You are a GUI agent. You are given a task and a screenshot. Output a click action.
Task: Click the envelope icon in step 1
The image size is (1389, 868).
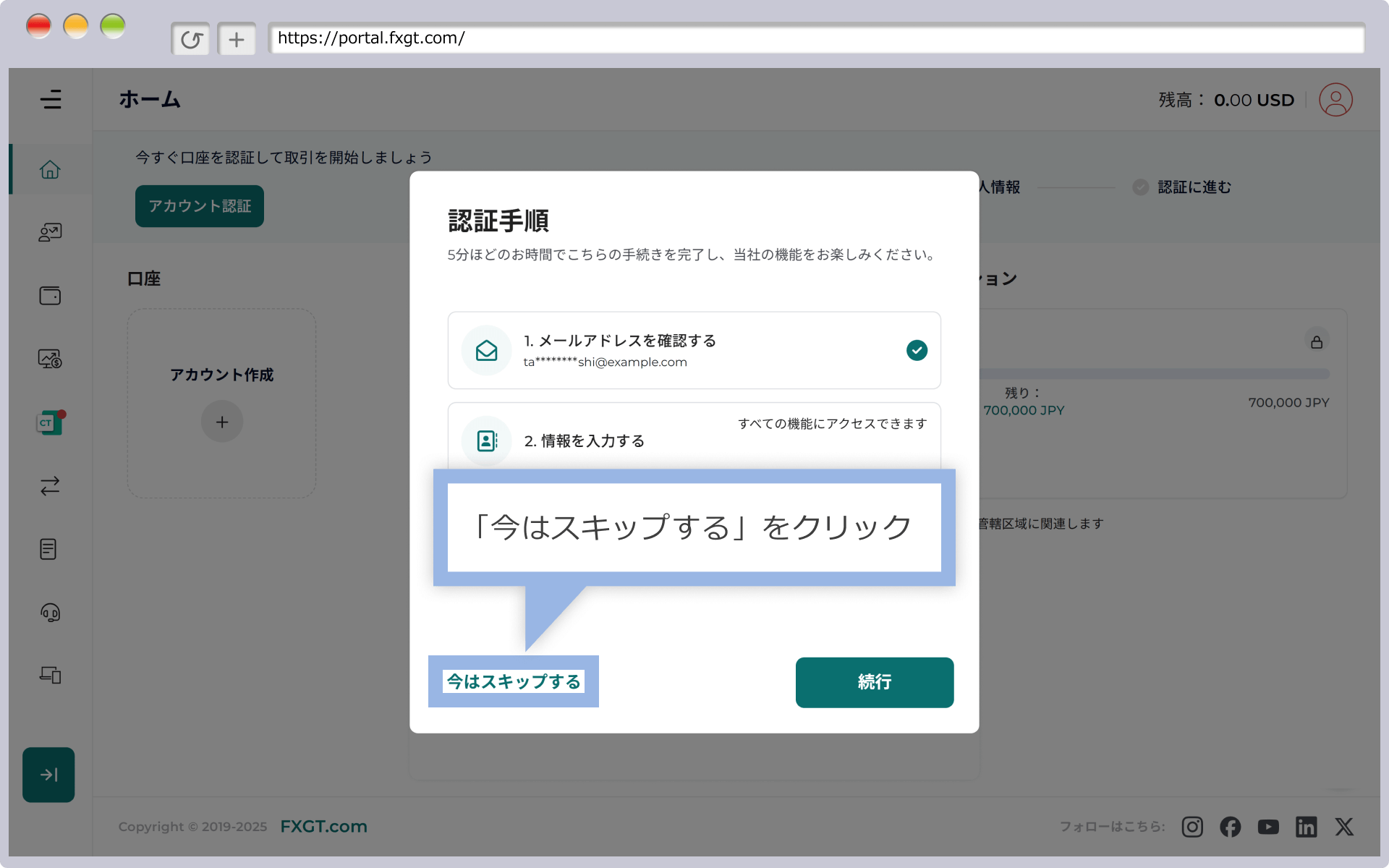click(x=487, y=351)
